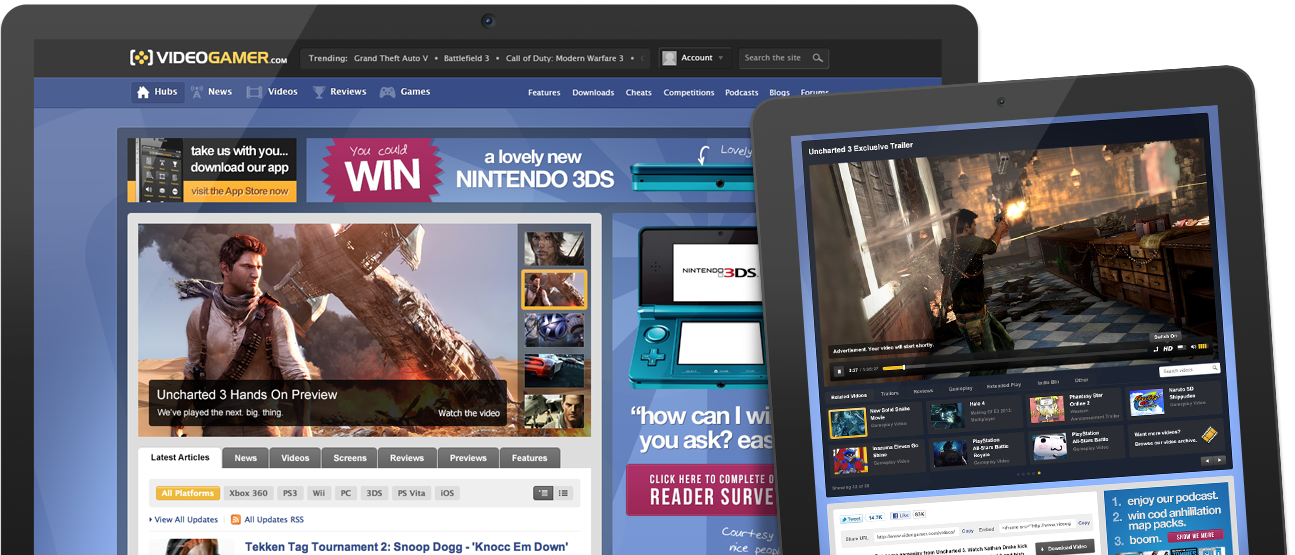This screenshot has width=1295, height=555.
Task: Filter articles by Wii
Action: tap(318, 493)
